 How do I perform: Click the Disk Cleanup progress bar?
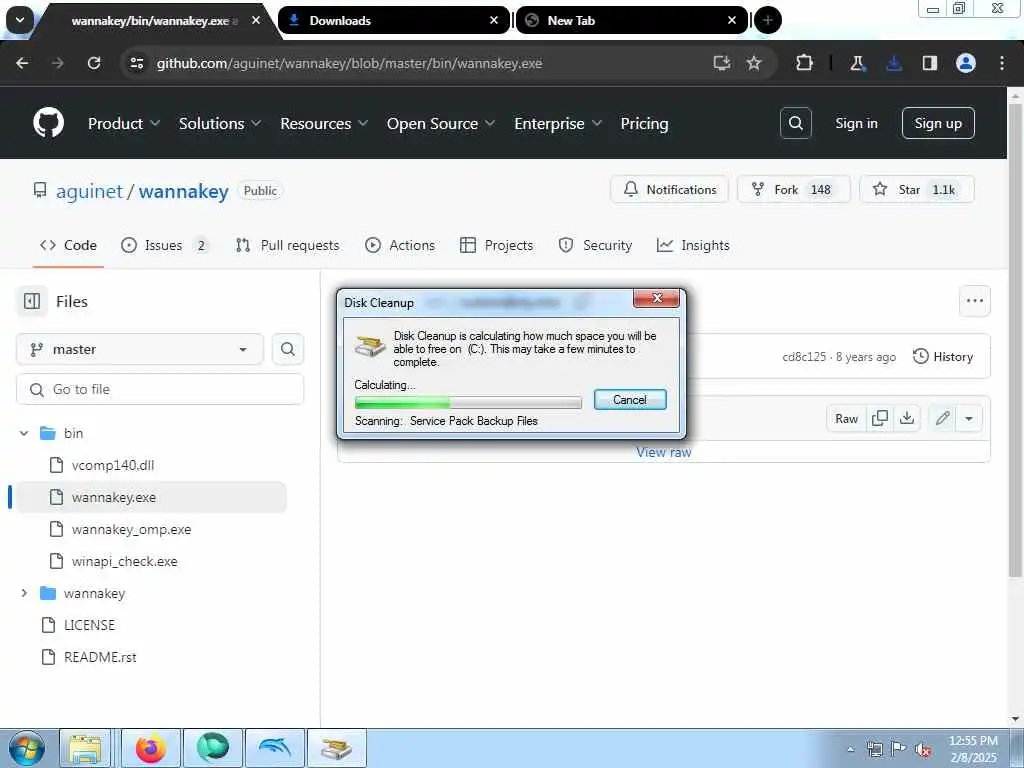(x=468, y=402)
